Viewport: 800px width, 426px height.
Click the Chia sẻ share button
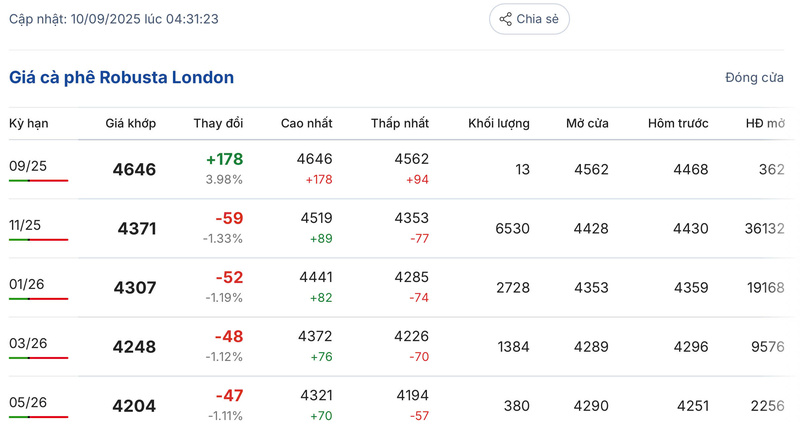[x=529, y=19]
